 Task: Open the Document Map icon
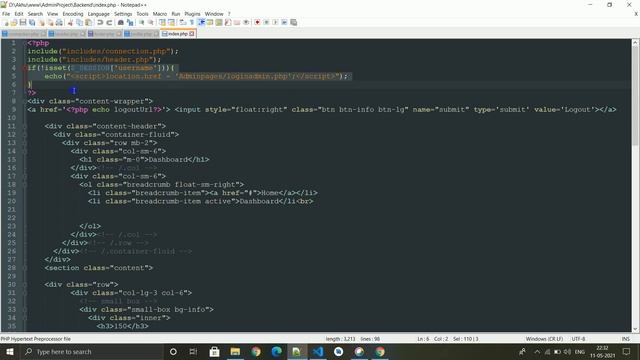coord(219,22)
